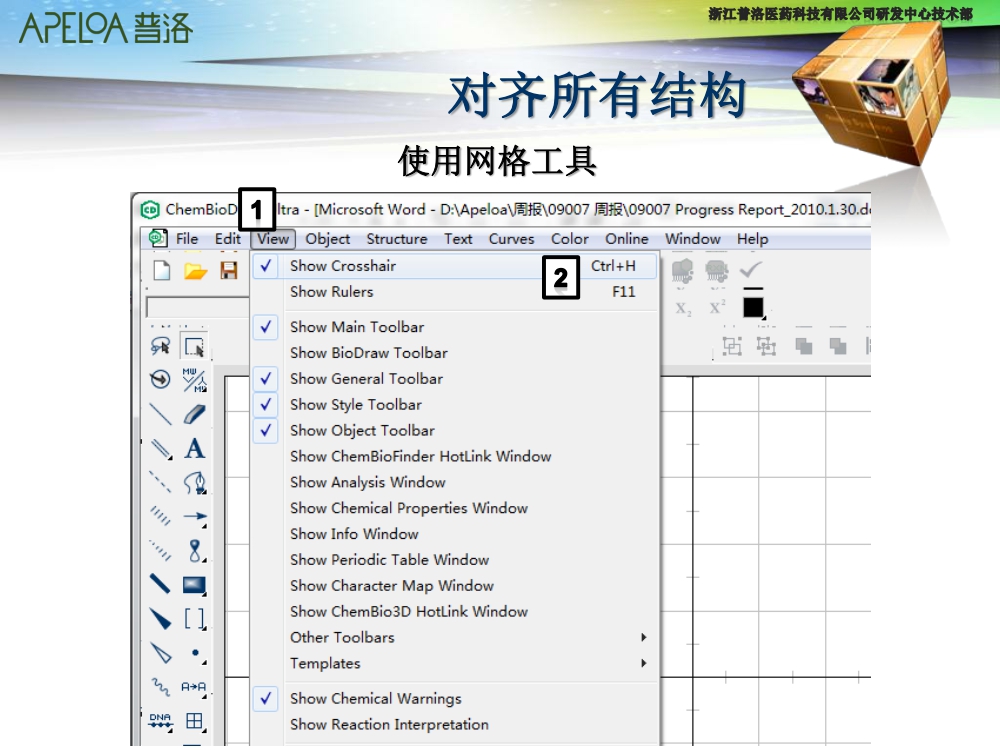
Task: Uncheck Show General Toolbar
Action: [454, 379]
